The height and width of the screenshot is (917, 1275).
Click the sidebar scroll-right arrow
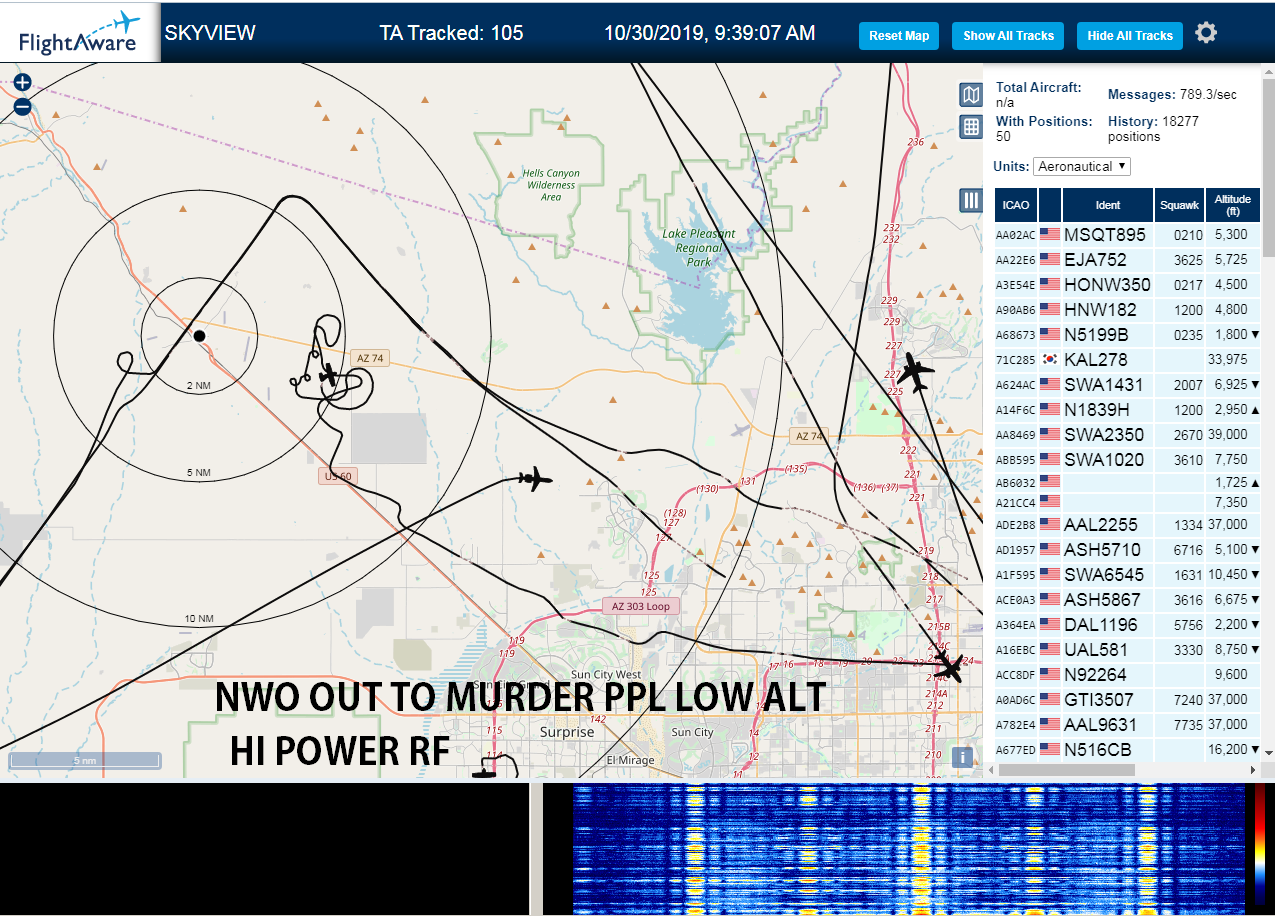(1254, 770)
